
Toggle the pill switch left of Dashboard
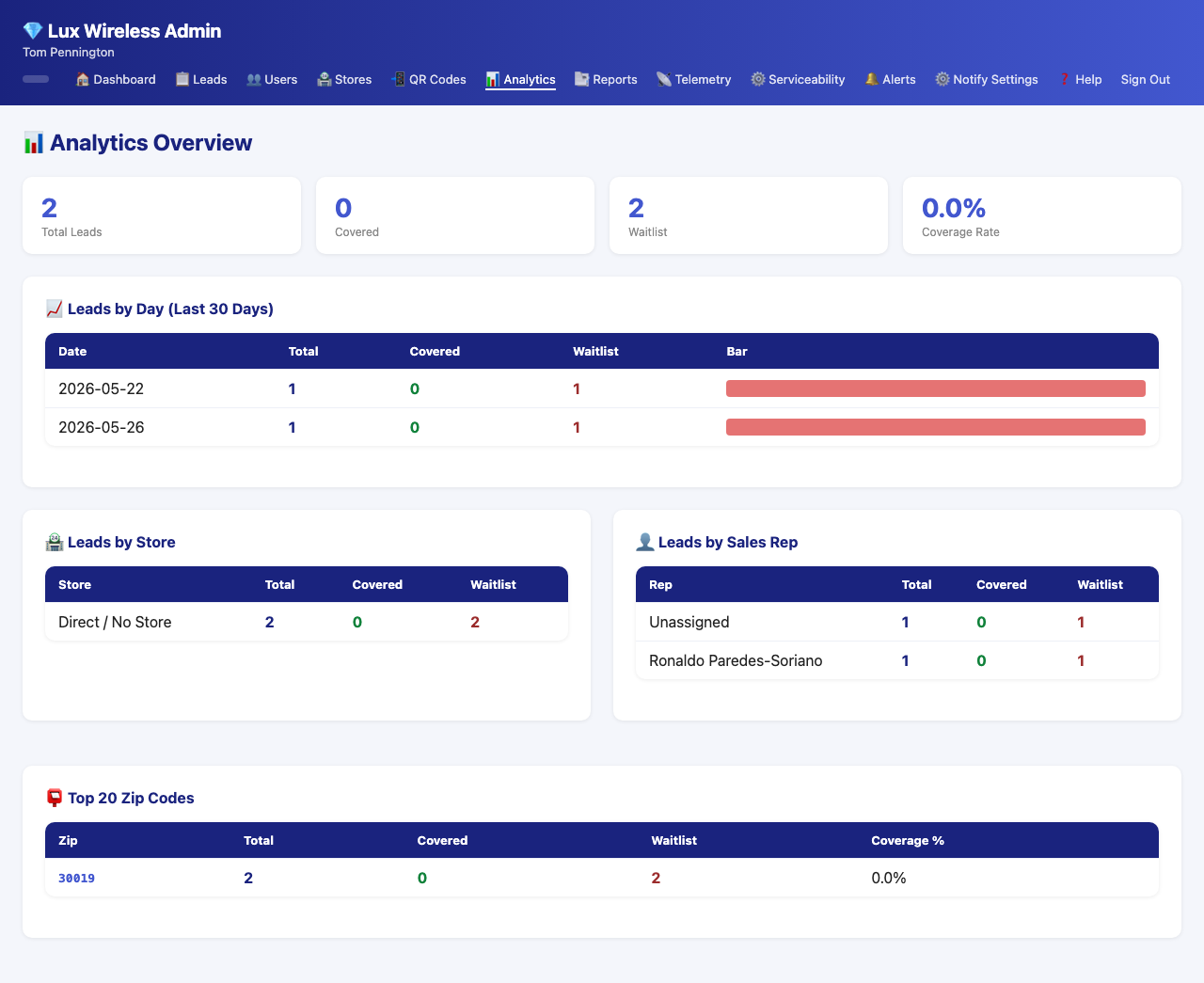point(36,79)
